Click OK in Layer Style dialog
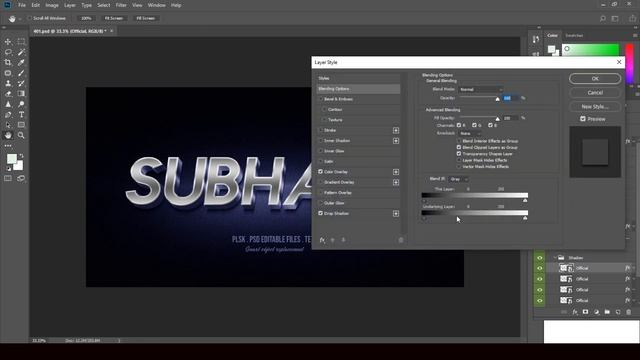This screenshot has width=640, height=360. coord(595,79)
